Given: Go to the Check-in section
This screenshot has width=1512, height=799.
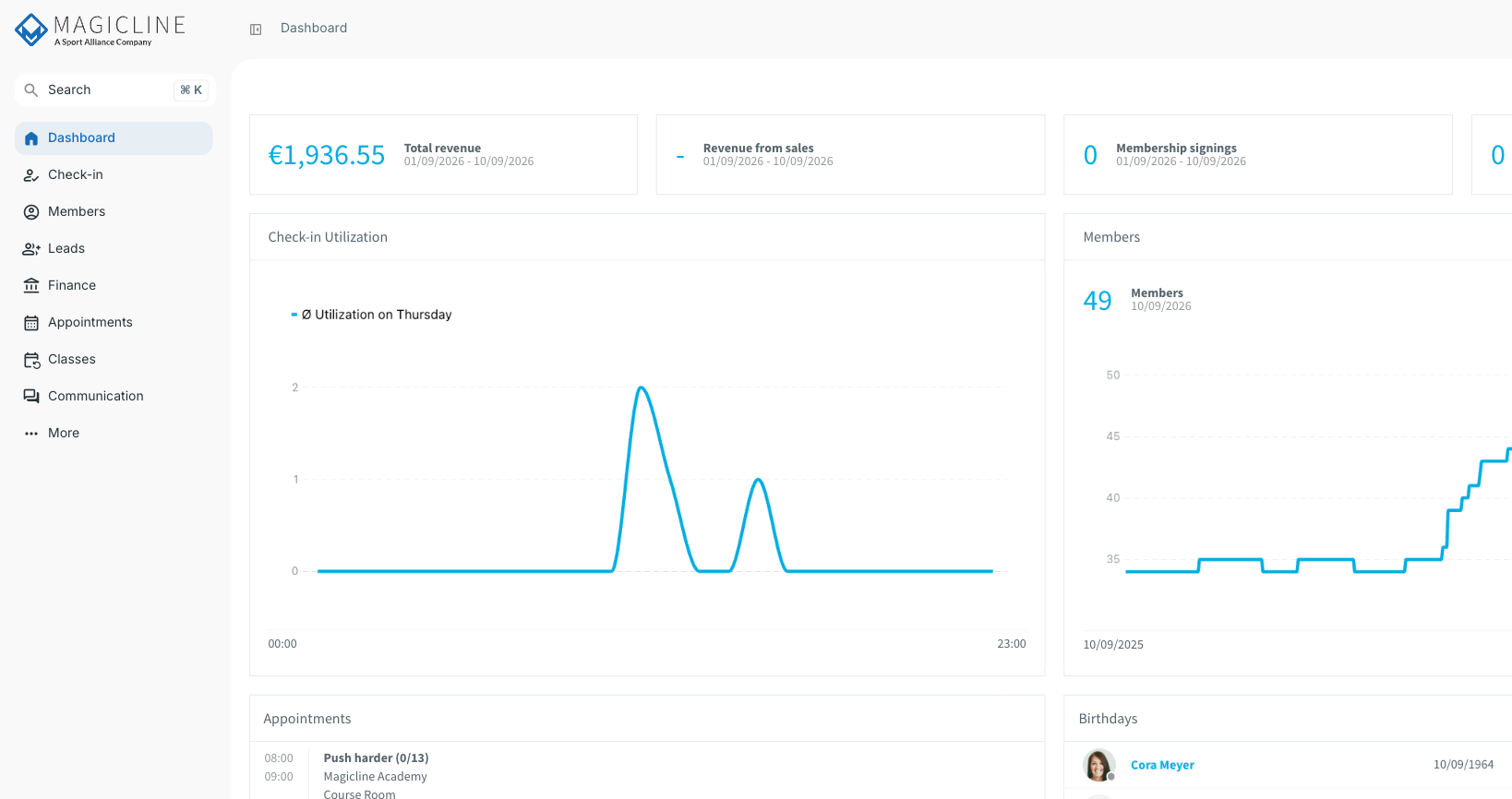Looking at the screenshot, I should tap(114, 175).
